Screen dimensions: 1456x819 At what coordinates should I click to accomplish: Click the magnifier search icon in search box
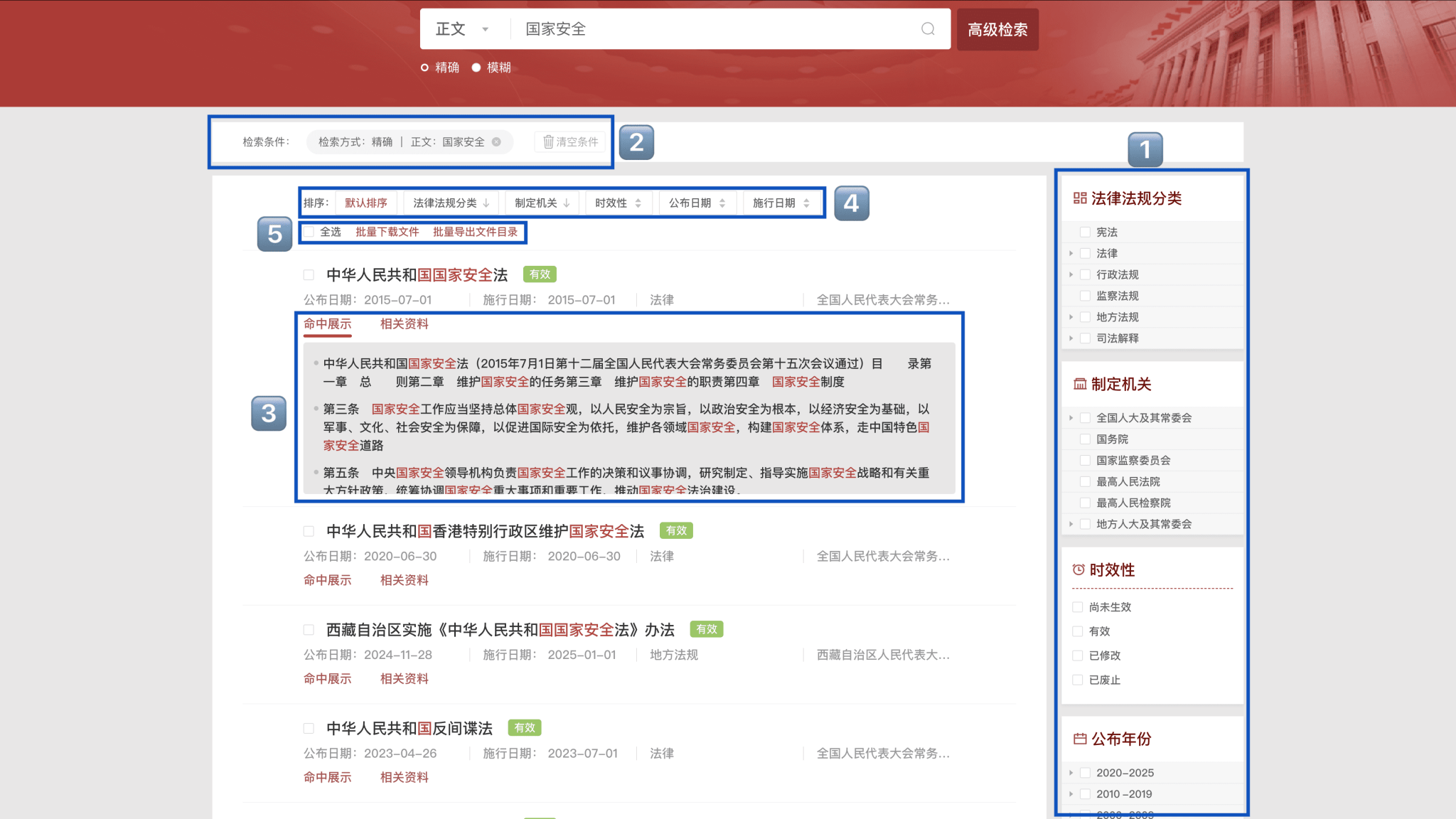click(x=928, y=29)
